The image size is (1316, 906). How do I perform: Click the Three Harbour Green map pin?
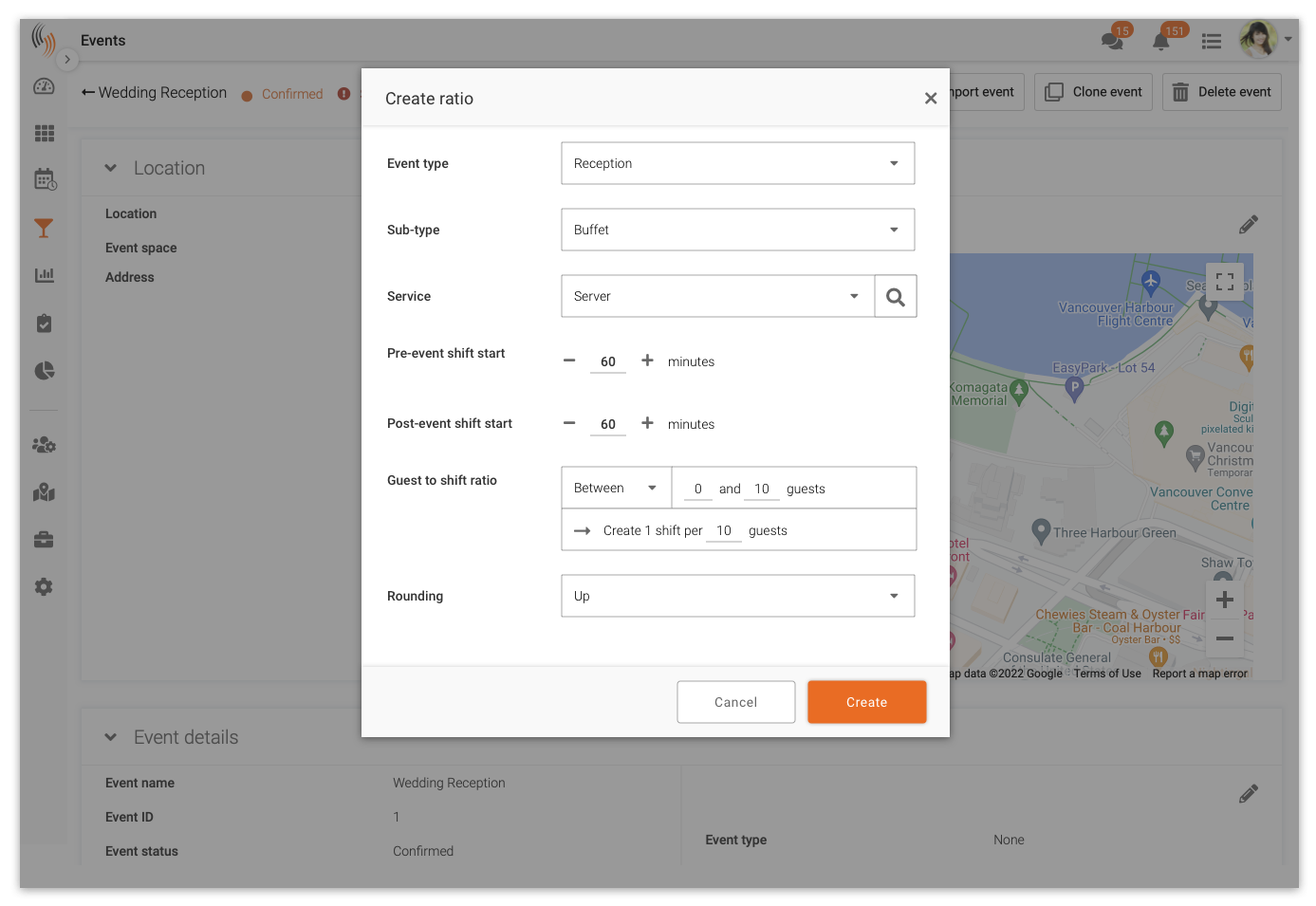pyautogui.click(x=1041, y=530)
